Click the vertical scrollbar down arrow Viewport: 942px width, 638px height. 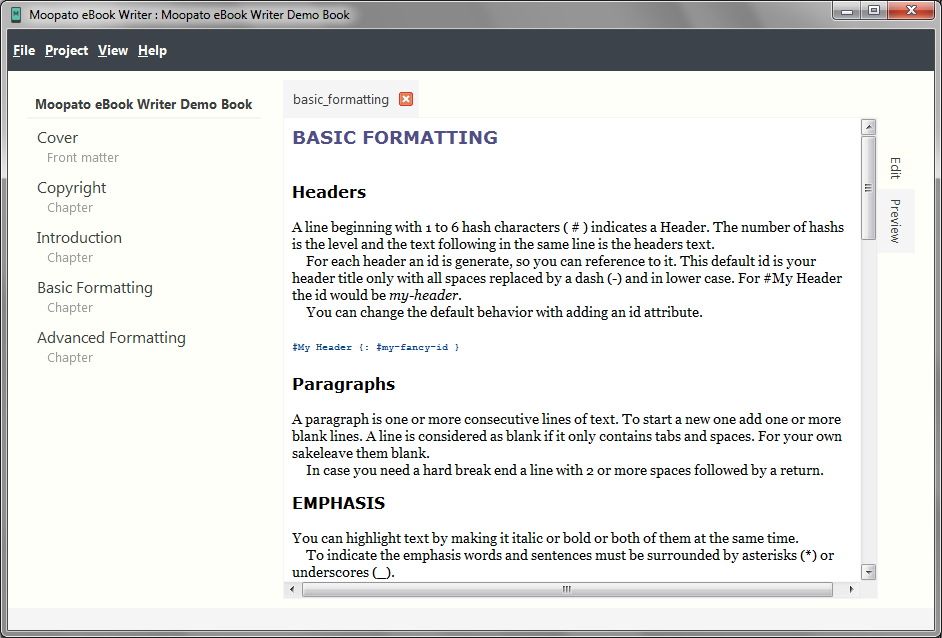[868, 572]
